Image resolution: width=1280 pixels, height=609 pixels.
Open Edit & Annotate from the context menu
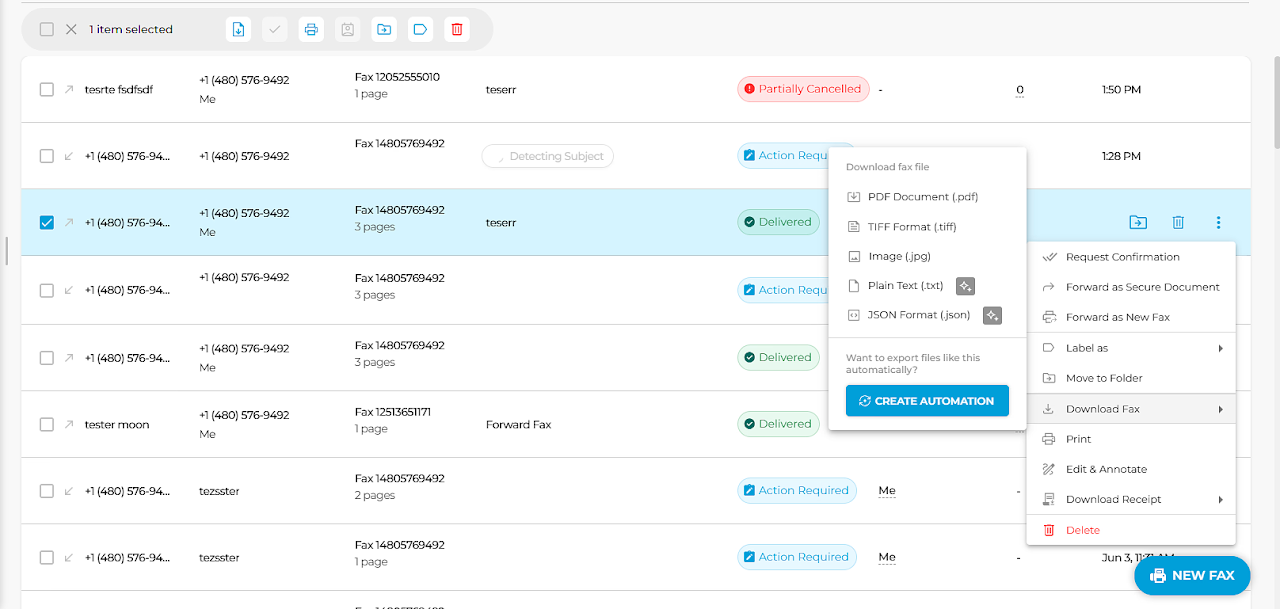tap(1131, 469)
